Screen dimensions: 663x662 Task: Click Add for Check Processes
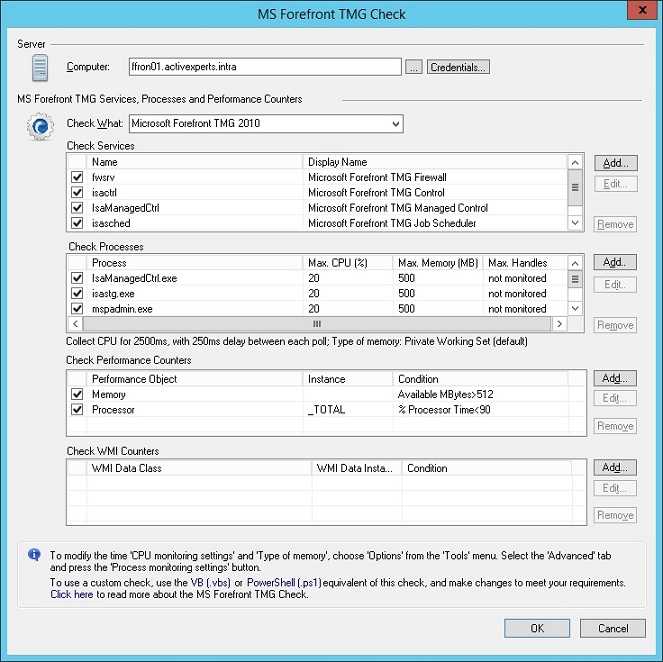click(615, 263)
